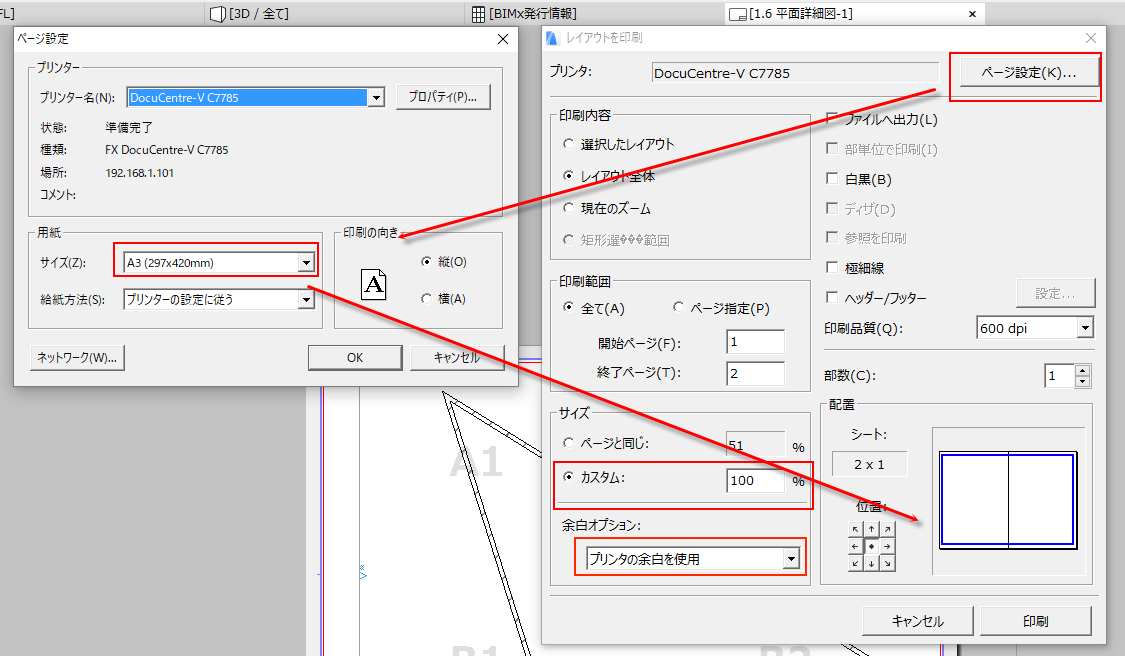Enable the 白黒(B) checkbox
The image size is (1125, 656).
(x=831, y=179)
